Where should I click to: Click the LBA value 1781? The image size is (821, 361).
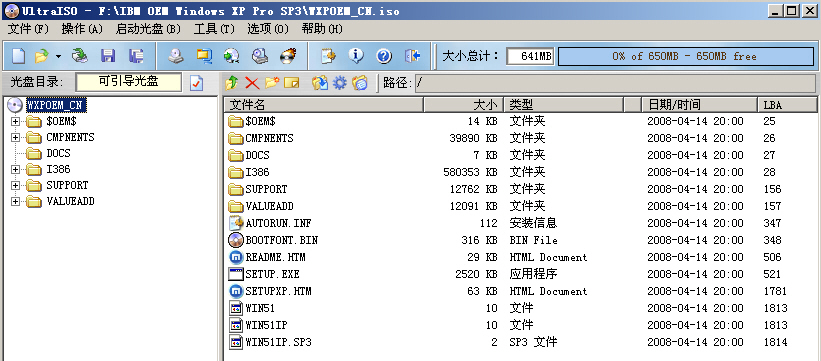pyautogui.click(x=775, y=291)
